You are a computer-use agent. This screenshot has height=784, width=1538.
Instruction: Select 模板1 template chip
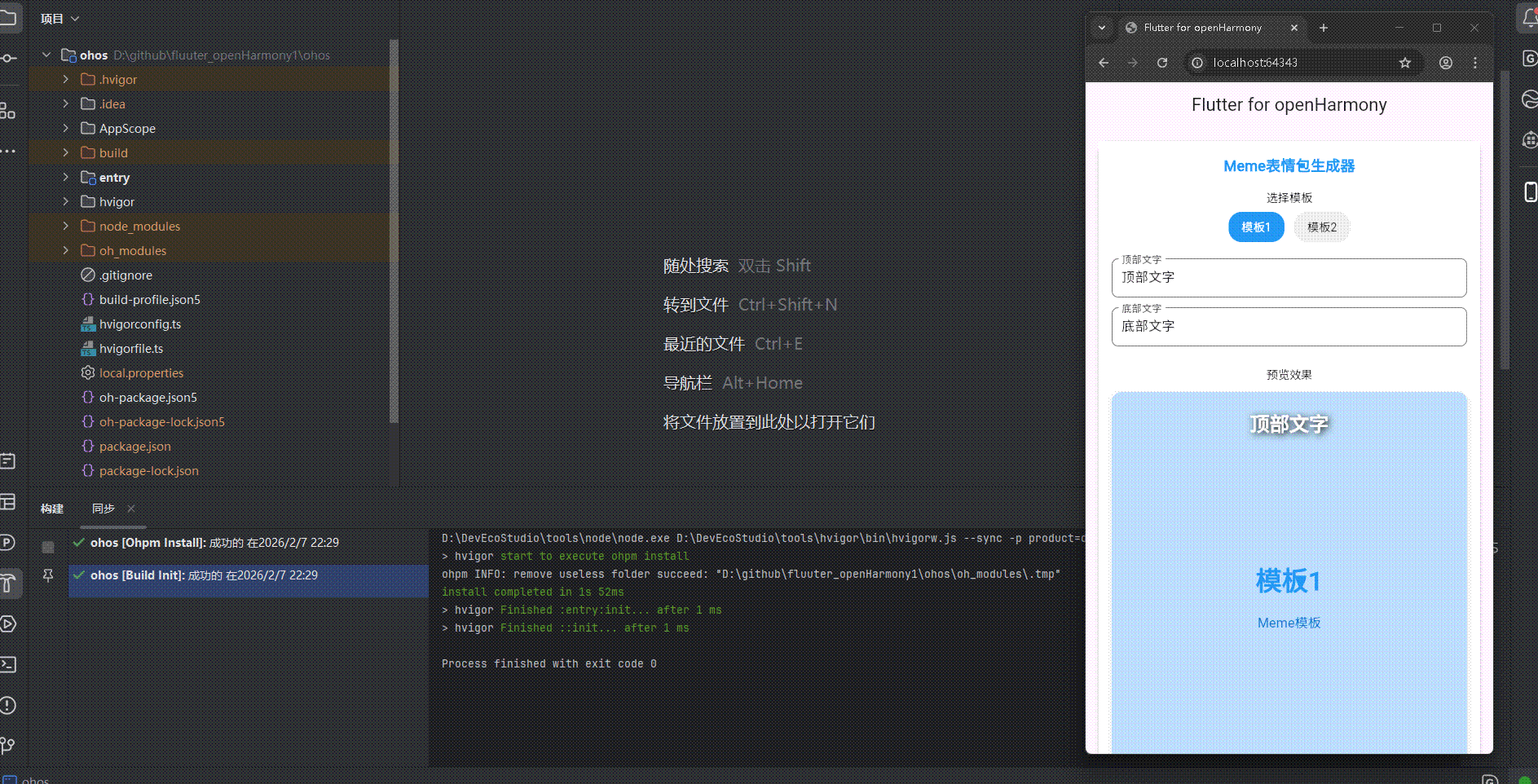point(1256,227)
